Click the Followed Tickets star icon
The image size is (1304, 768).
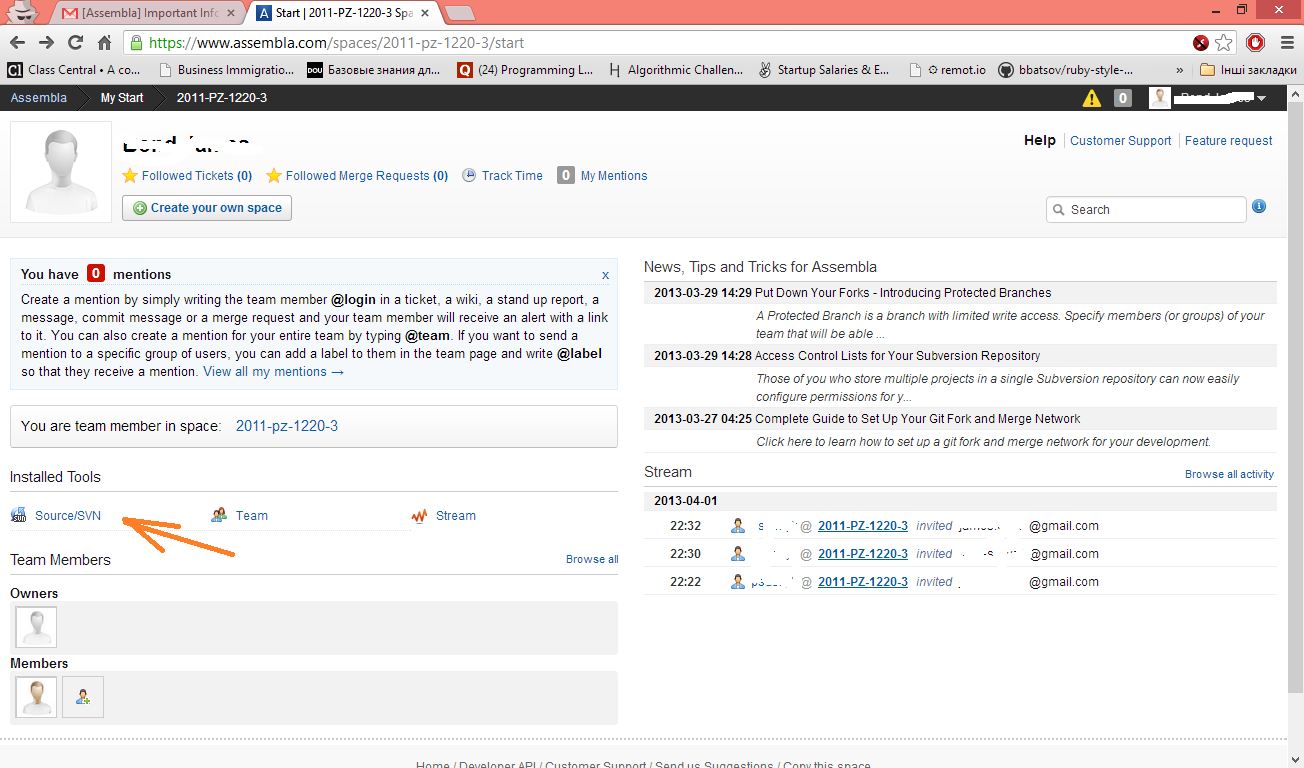click(129, 175)
